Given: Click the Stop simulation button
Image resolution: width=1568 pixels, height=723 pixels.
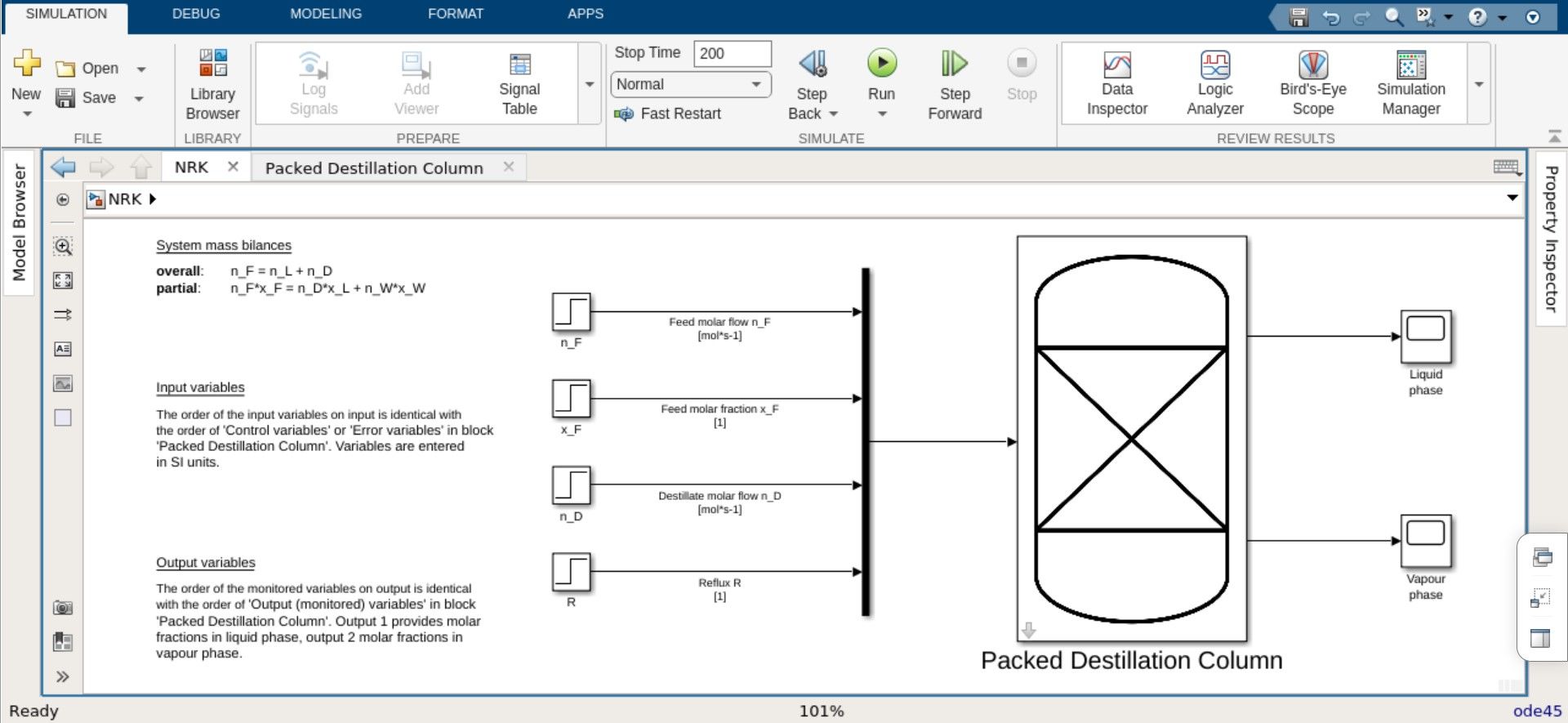Looking at the screenshot, I should [1022, 74].
